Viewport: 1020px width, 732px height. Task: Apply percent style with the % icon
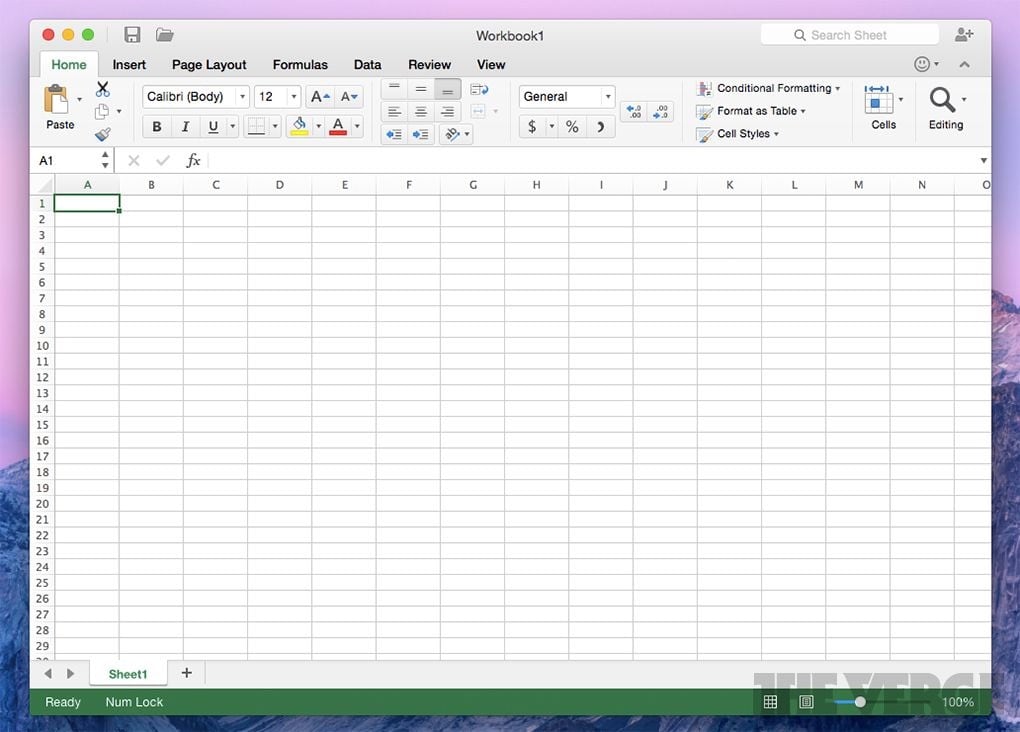click(572, 127)
